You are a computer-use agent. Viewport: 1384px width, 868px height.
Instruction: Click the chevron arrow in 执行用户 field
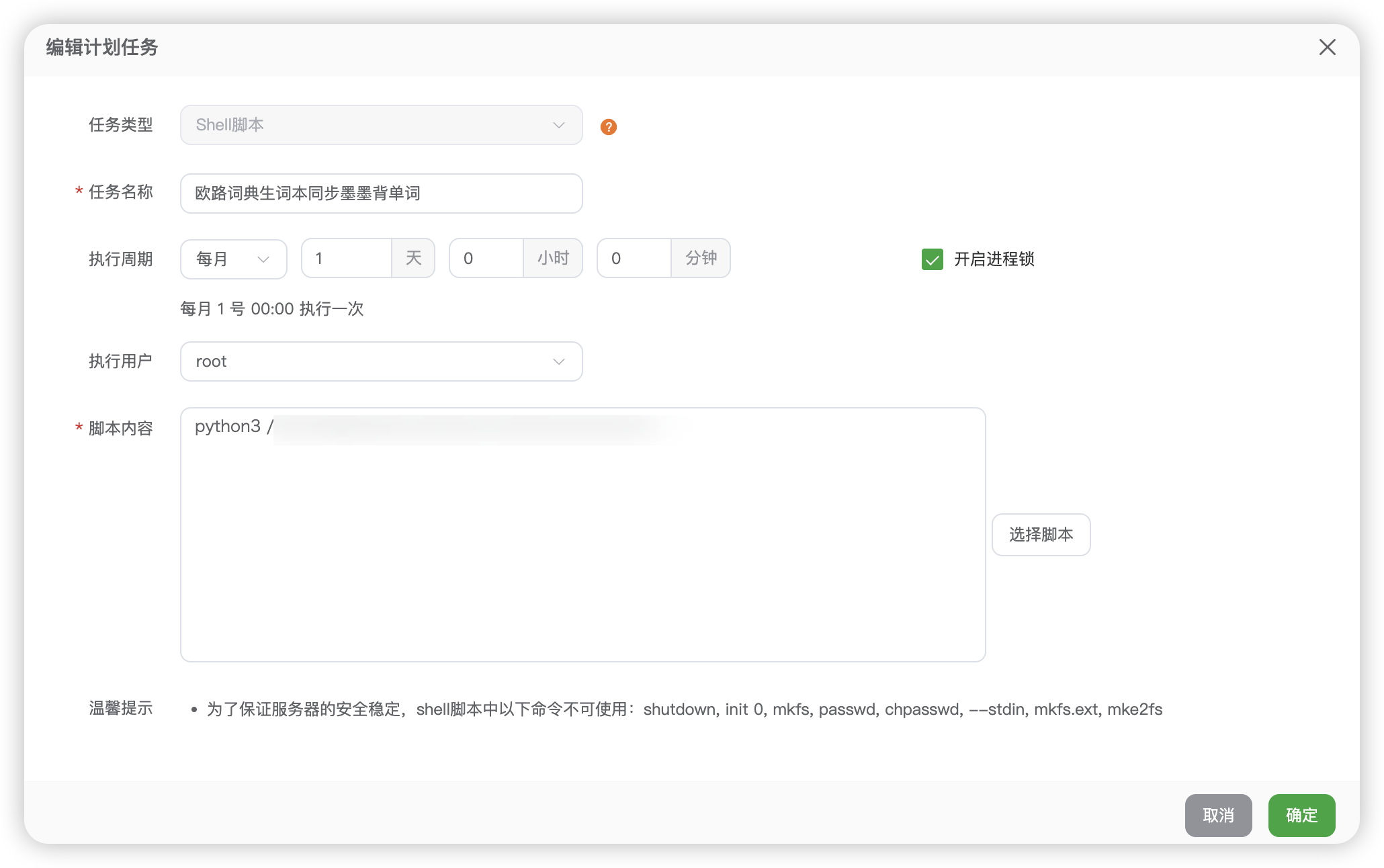tap(558, 361)
